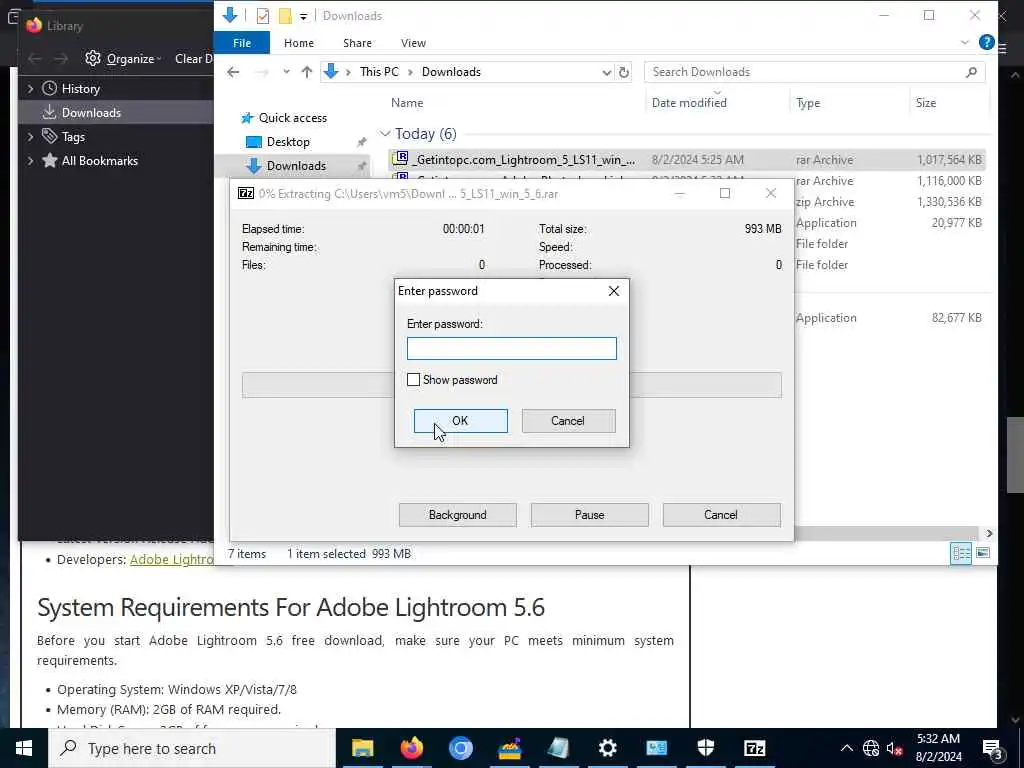This screenshot has height=768, width=1024.
Task: Open clock showing 5:32 AM
Action: point(938,748)
